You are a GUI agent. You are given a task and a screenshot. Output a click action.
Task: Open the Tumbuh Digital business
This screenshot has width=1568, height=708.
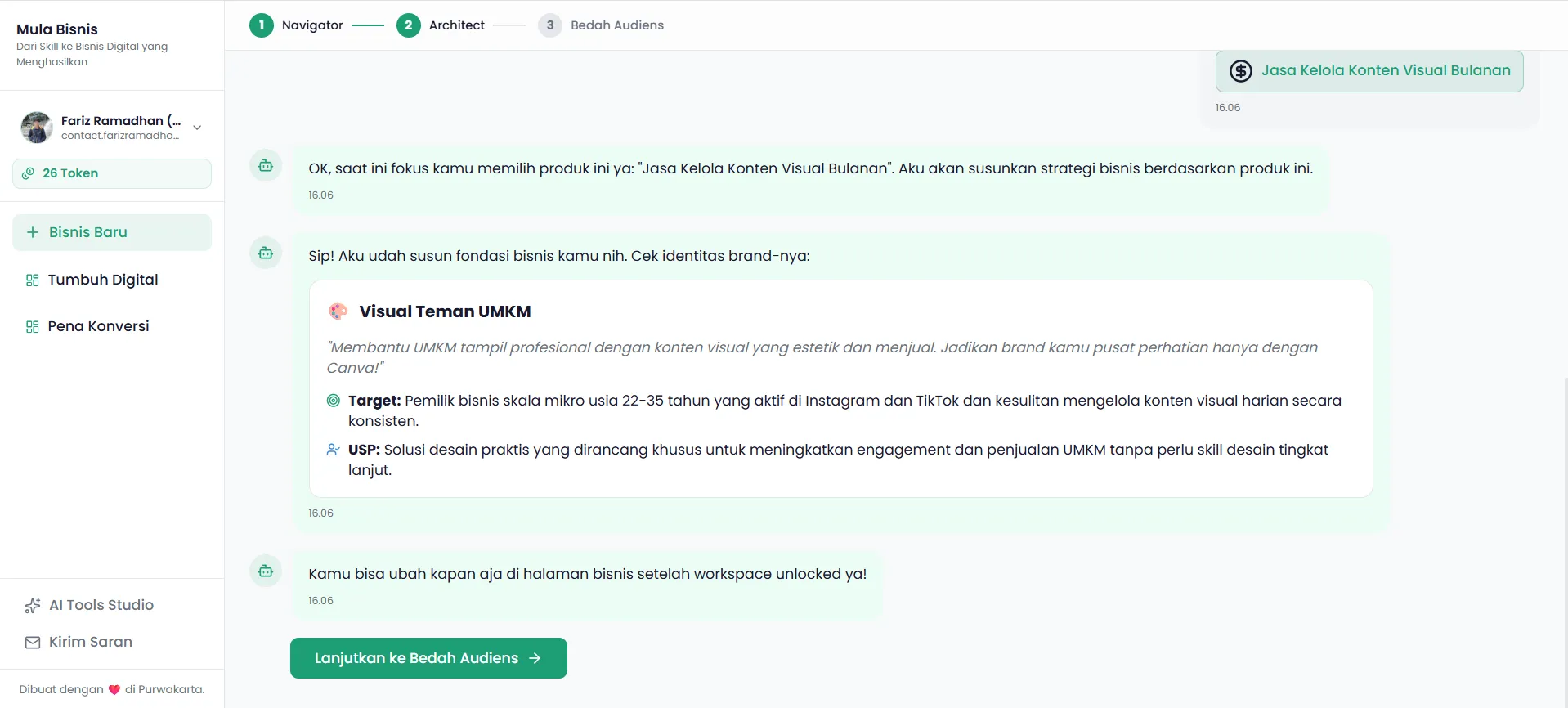pos(112,280)
